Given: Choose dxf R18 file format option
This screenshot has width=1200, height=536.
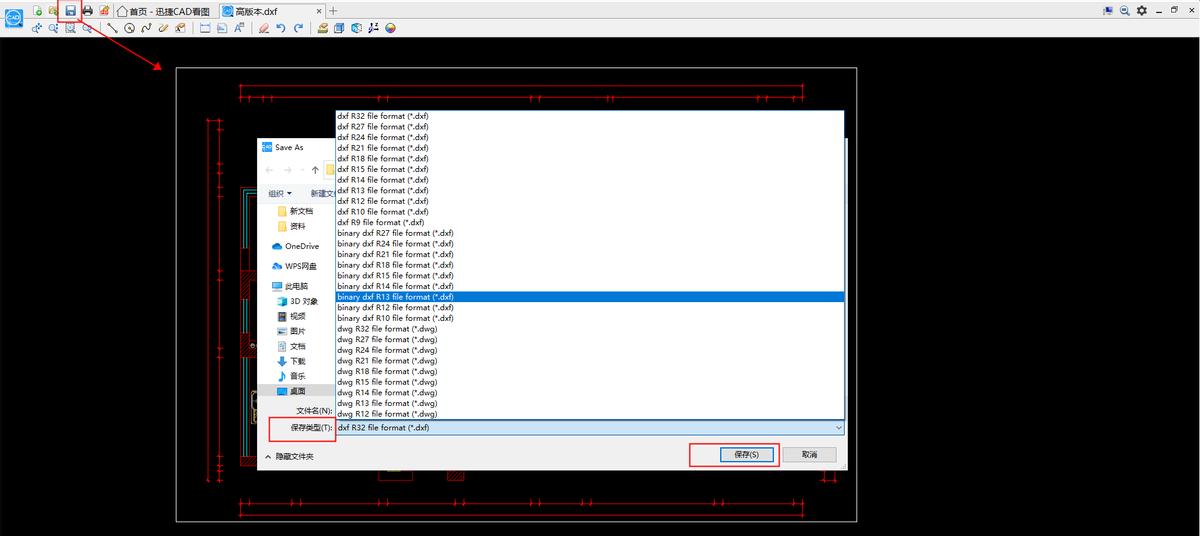Looking at the screenshot, I should click(590, 159).
